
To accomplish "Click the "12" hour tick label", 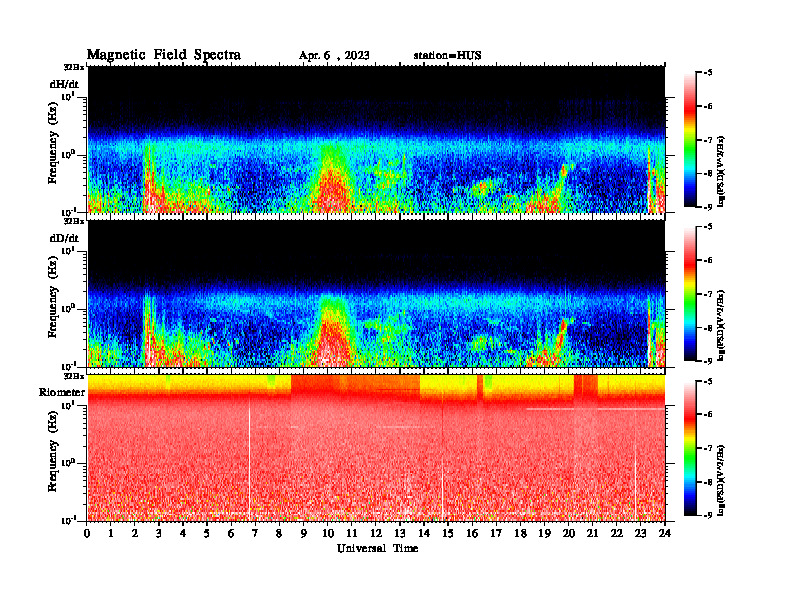I will coord(376,533).
